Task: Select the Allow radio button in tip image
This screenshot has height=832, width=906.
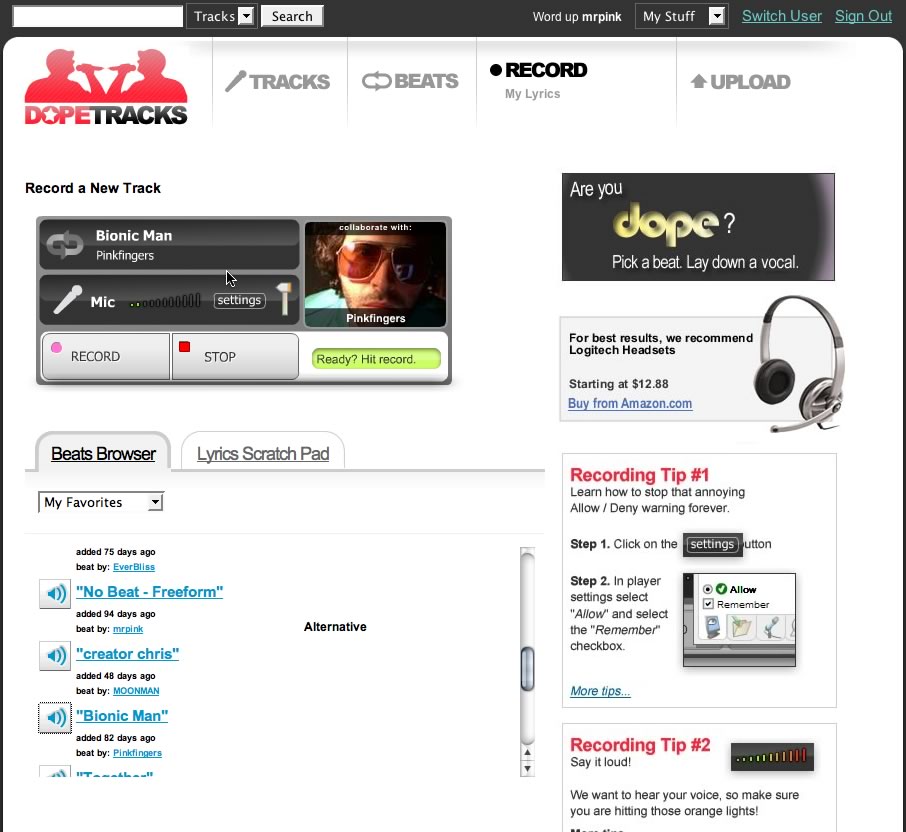Action: point(708,589)
